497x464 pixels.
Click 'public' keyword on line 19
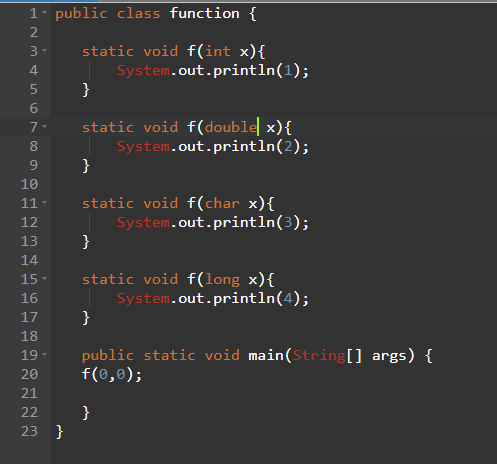point(108,356)
